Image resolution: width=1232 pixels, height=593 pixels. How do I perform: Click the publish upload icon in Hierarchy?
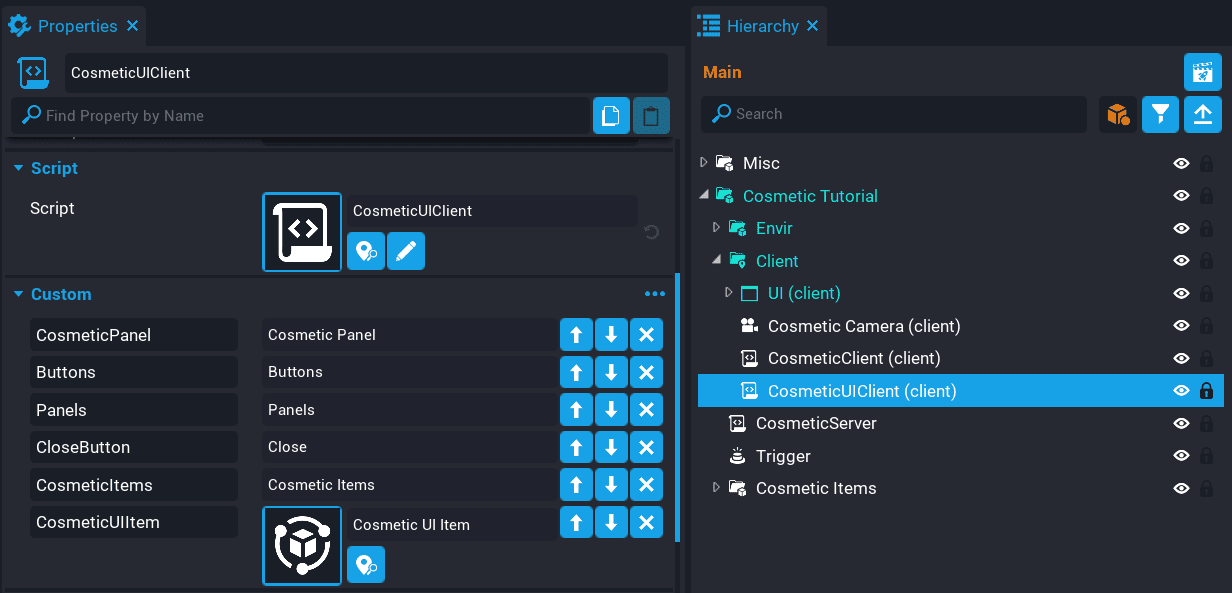[x=1203, y=114]
